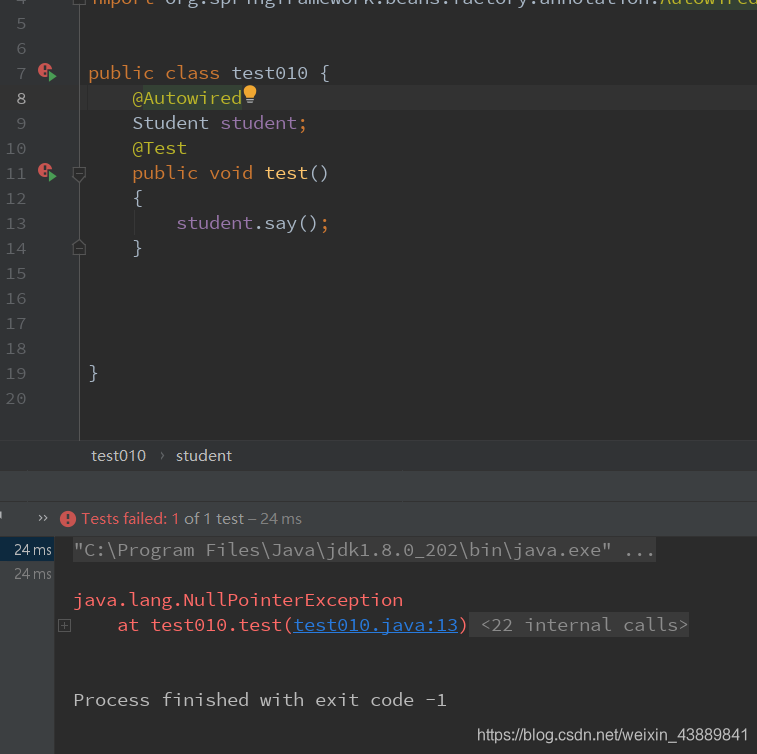Click the java.lang.NullPointerException console line
Screen dimensions: 757x754
click(238, 600)
